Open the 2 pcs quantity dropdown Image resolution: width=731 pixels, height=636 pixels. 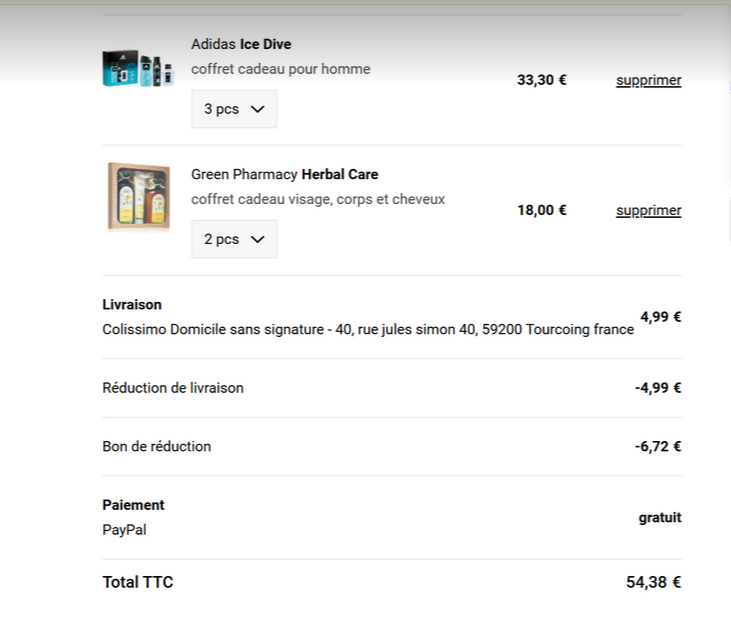[234, 239]
